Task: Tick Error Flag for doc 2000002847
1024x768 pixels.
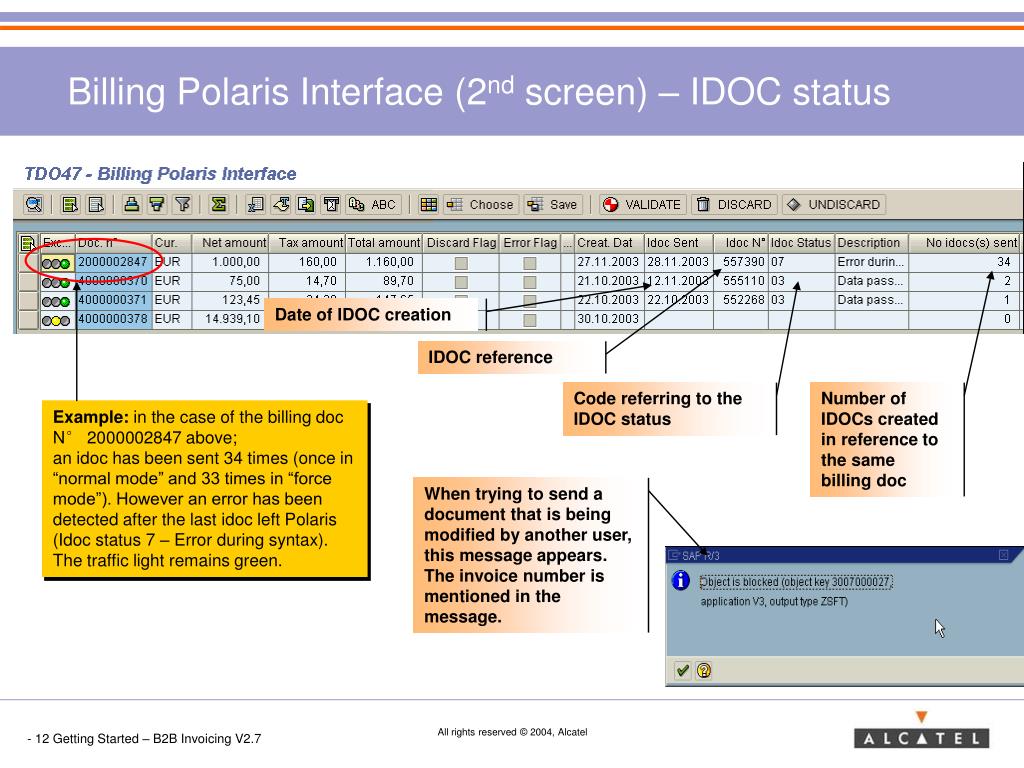Action: pos(530,263)
